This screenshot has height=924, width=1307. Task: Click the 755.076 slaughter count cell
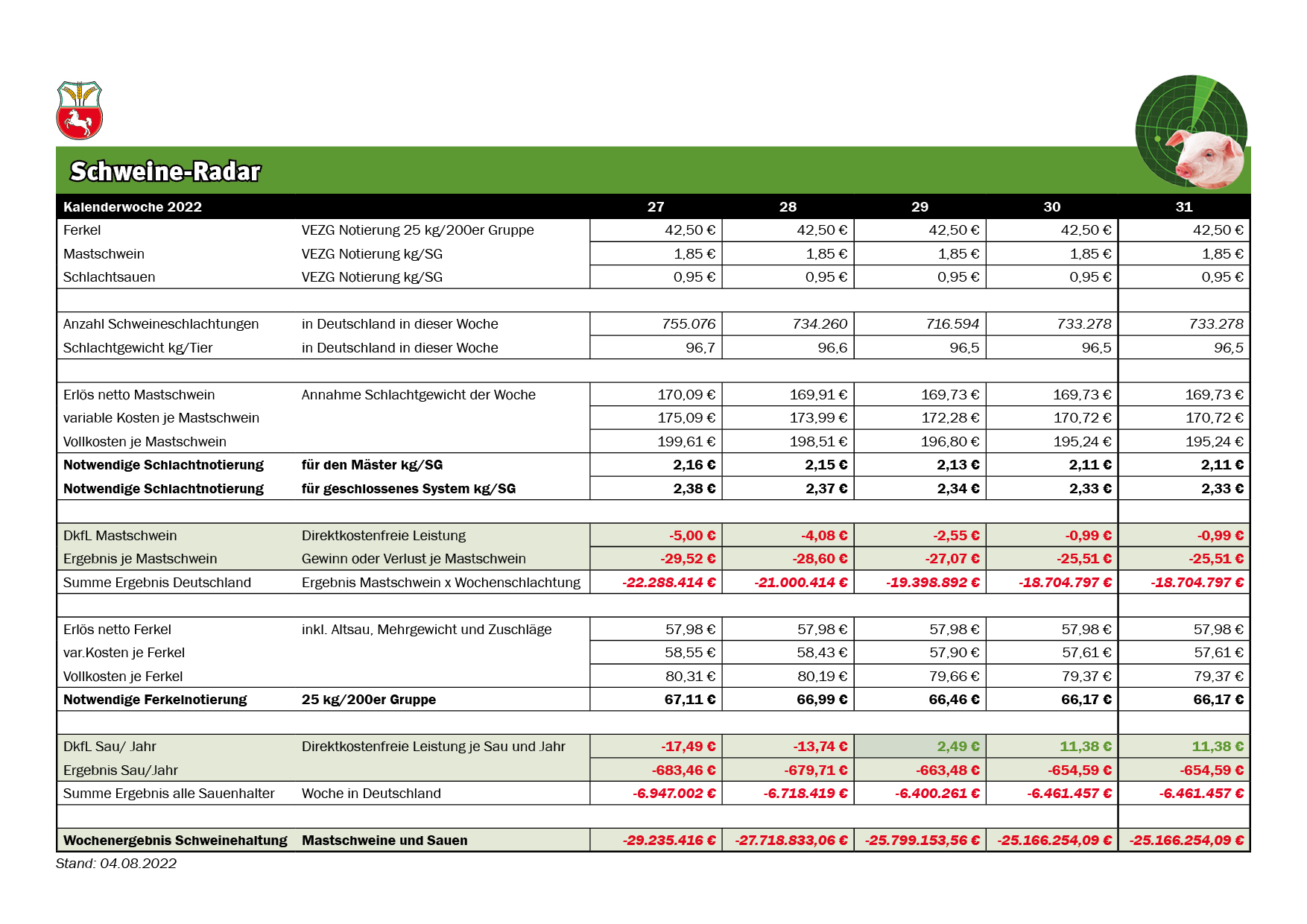tap(656, 324)
